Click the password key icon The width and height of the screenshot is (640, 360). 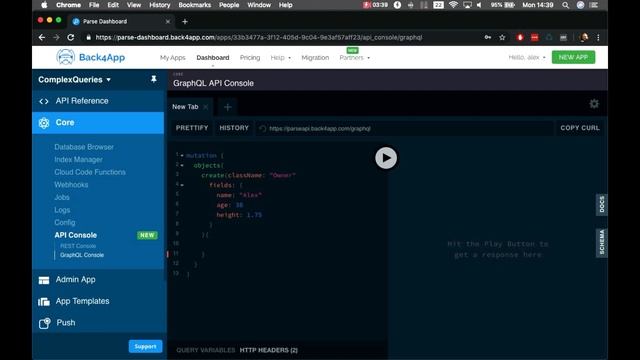click(488, 37)
